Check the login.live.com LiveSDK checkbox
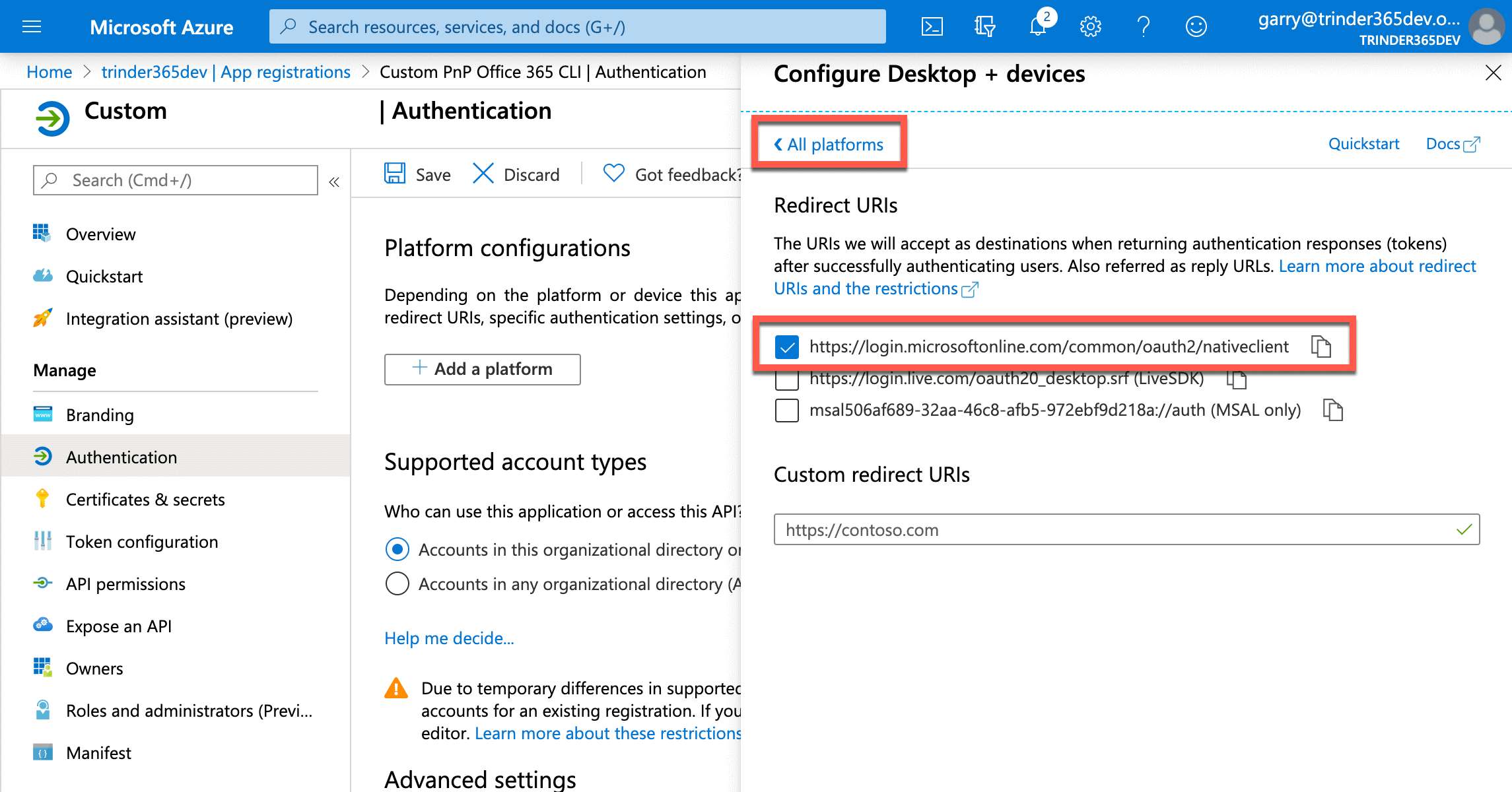The image size is (1512, 792). (x=786, y=379)
